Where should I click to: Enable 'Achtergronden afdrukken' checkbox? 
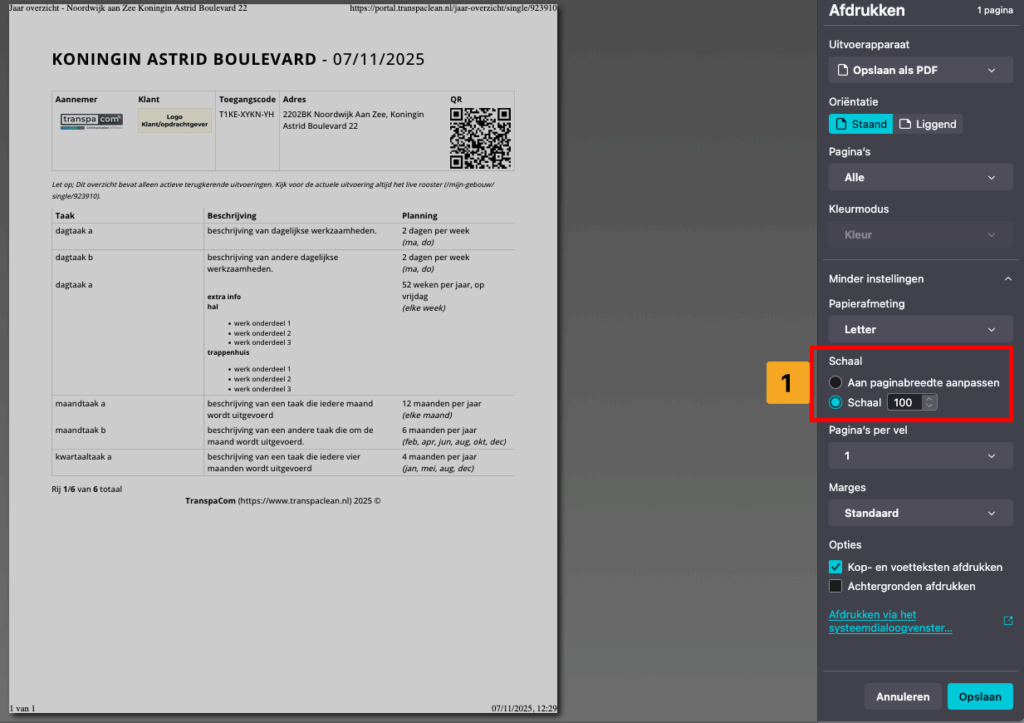tap(836, 586)
